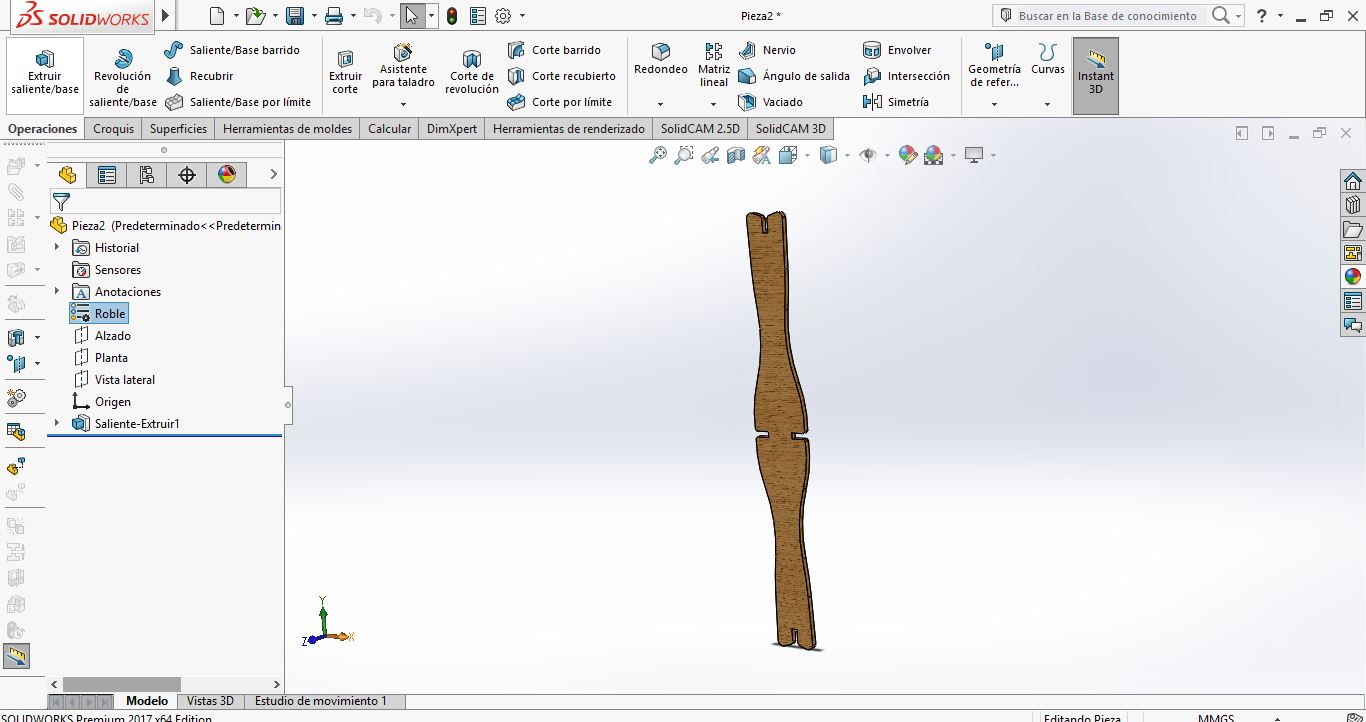Open Geometría de referencia tool

pyautogui.click(x=994, y=65)
